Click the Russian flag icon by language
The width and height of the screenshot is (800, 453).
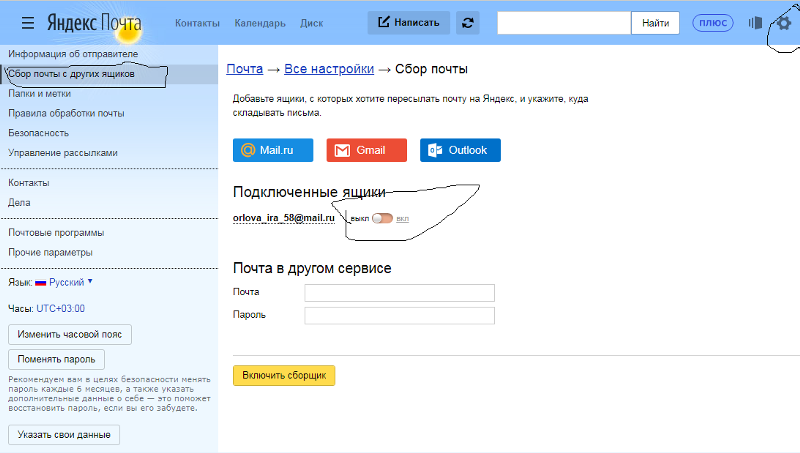point(41,283)
